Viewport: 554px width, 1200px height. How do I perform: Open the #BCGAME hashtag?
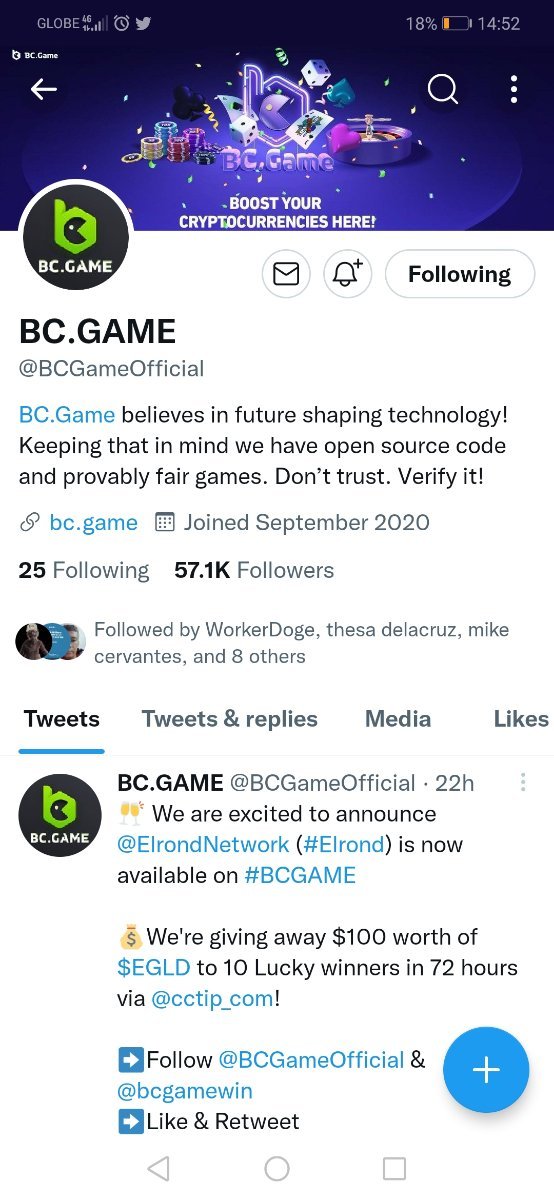pos(300,875)
